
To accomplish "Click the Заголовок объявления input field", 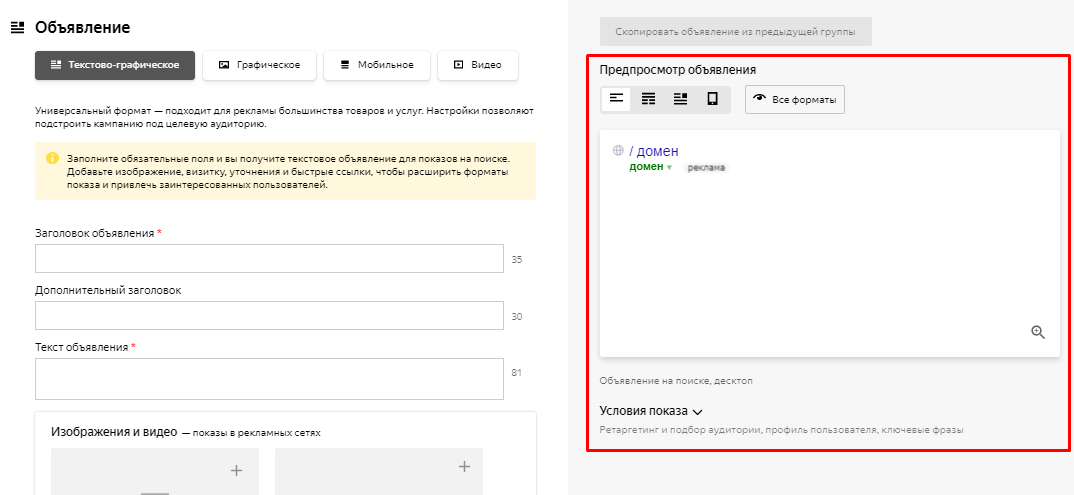I will (x=269, y=259).
